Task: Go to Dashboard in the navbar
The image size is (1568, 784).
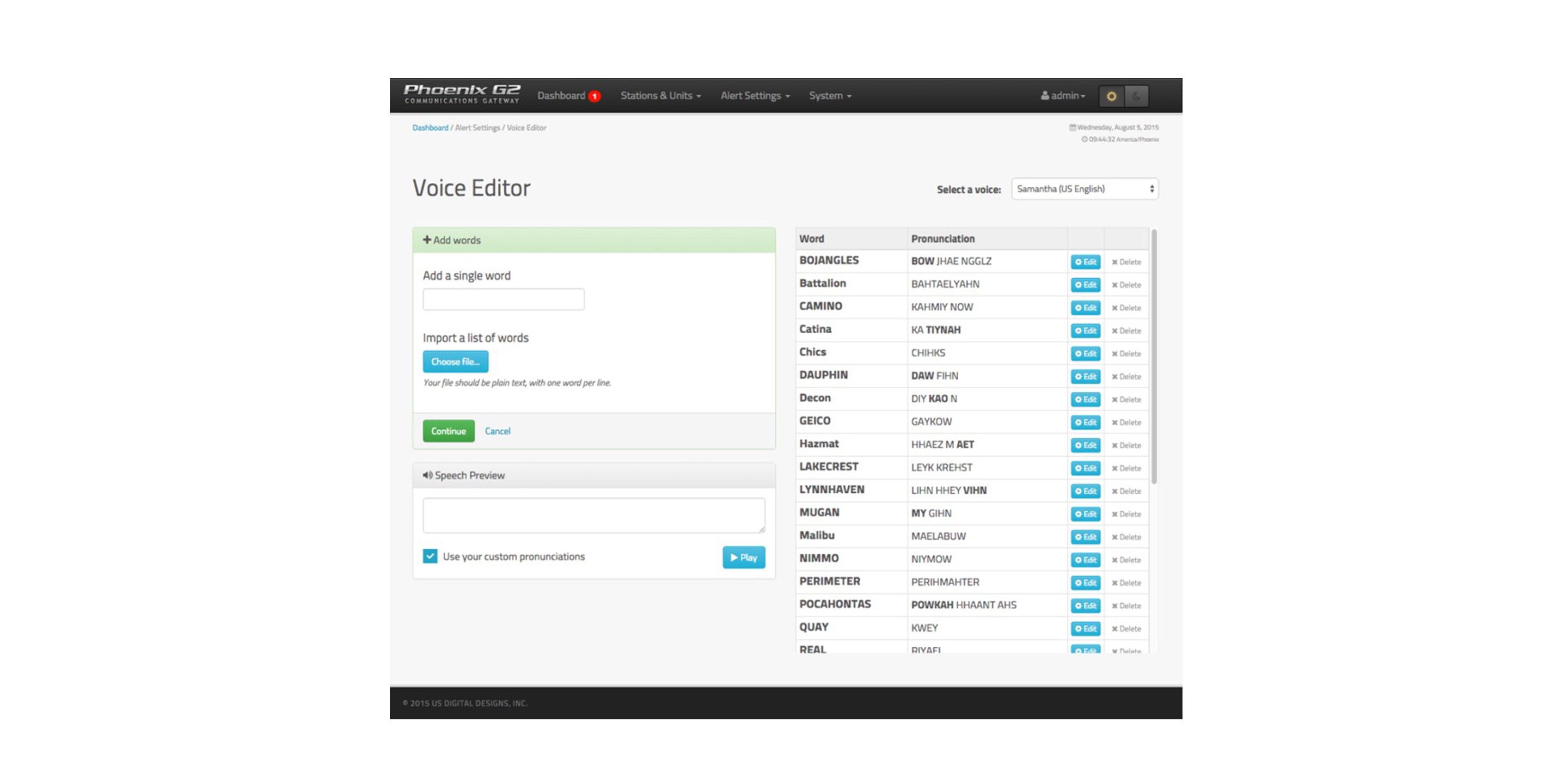Action: (x=561, y=96)
